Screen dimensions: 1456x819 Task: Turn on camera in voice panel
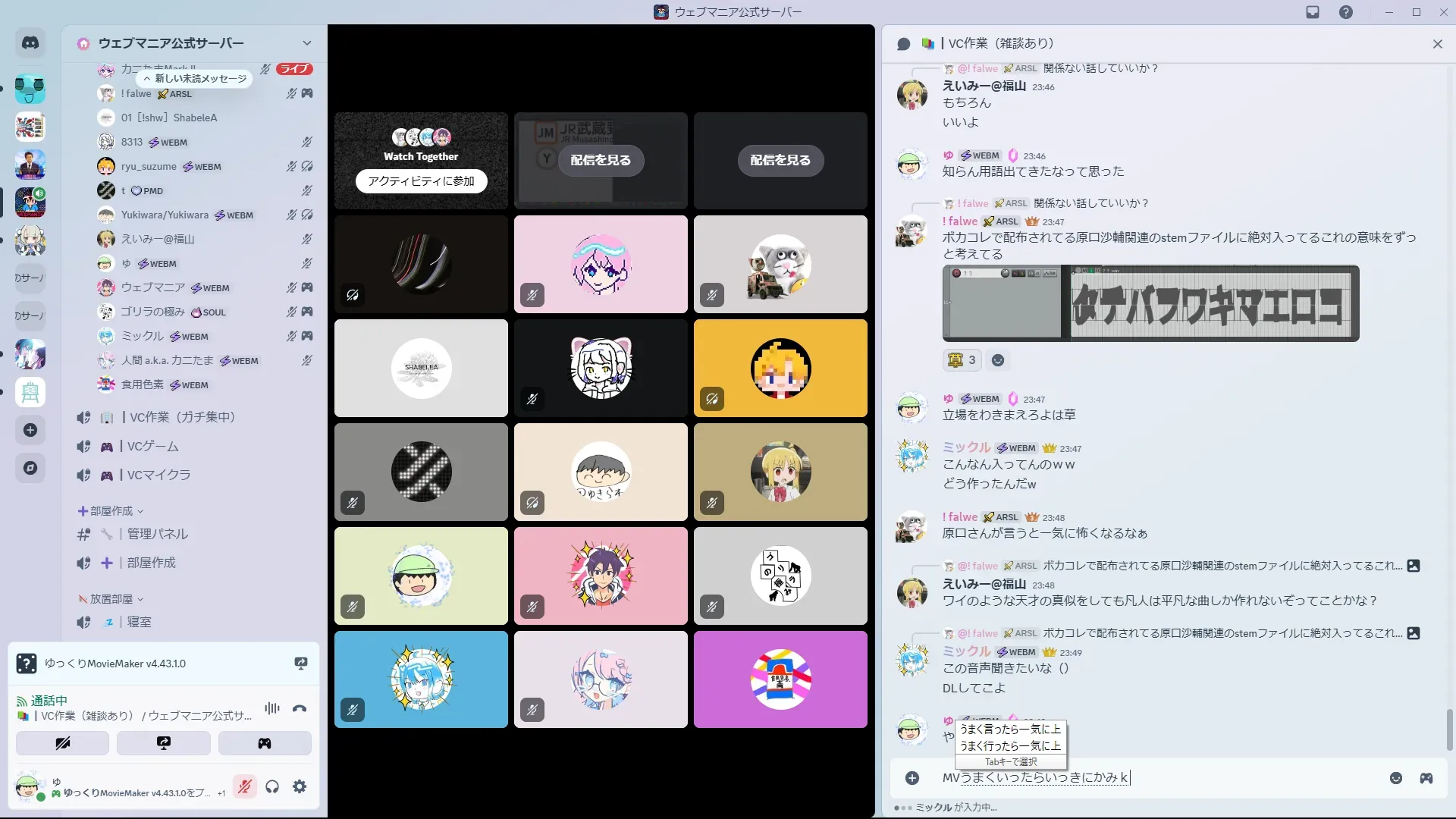pos(62,743)
